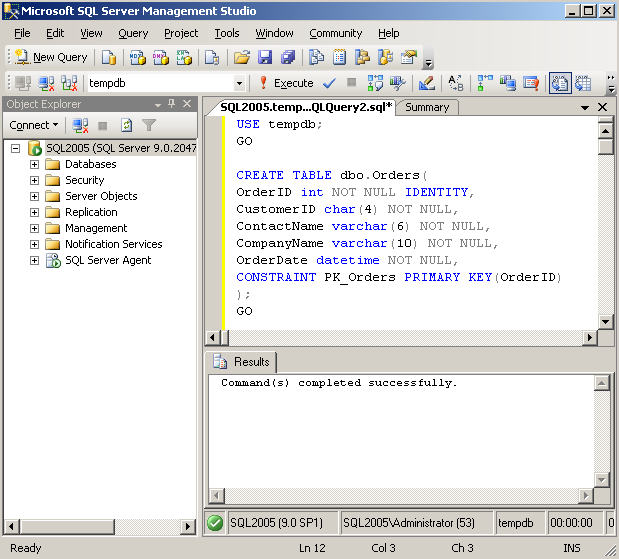Click the Summary toolbar icon

(339, 58)
